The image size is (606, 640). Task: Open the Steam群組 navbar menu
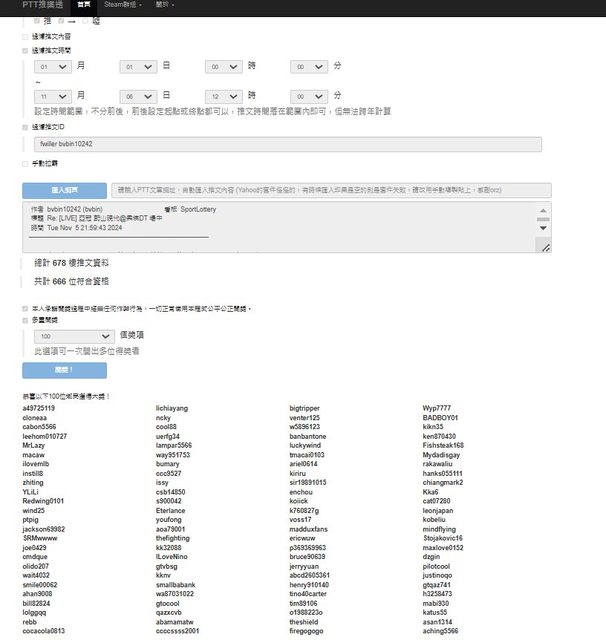click(121, 5)
